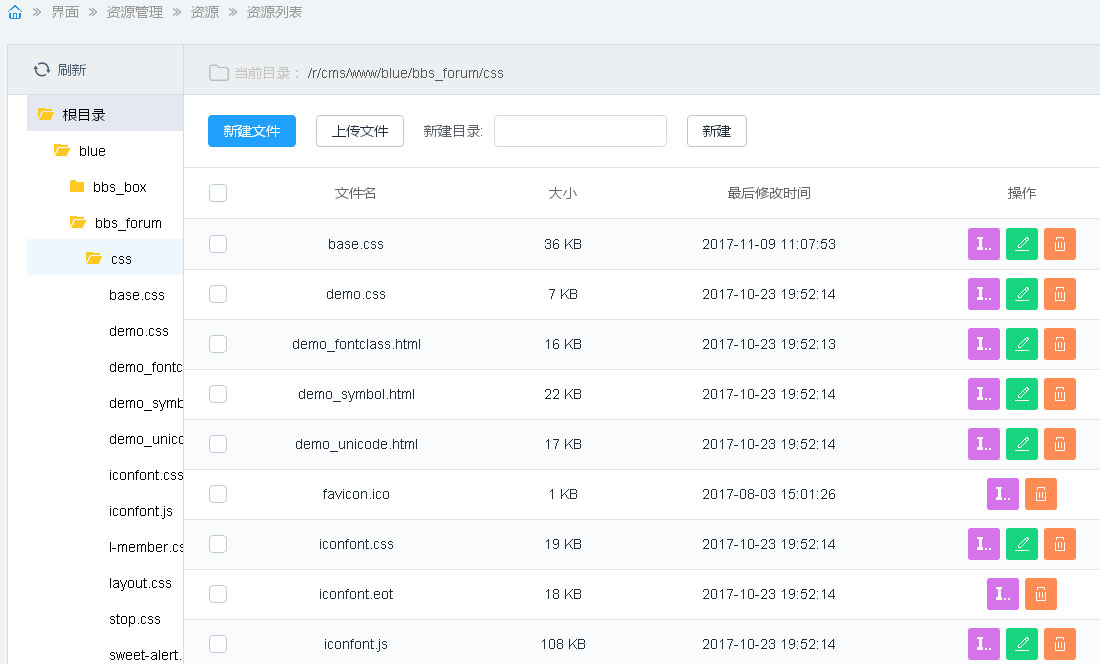Click the 新建文件 button

[x=252, y=131]
